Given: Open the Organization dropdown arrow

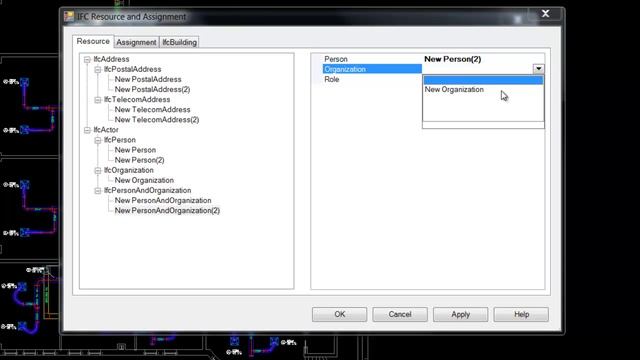Looking at the screenshot, I should [x=538, y=69].
